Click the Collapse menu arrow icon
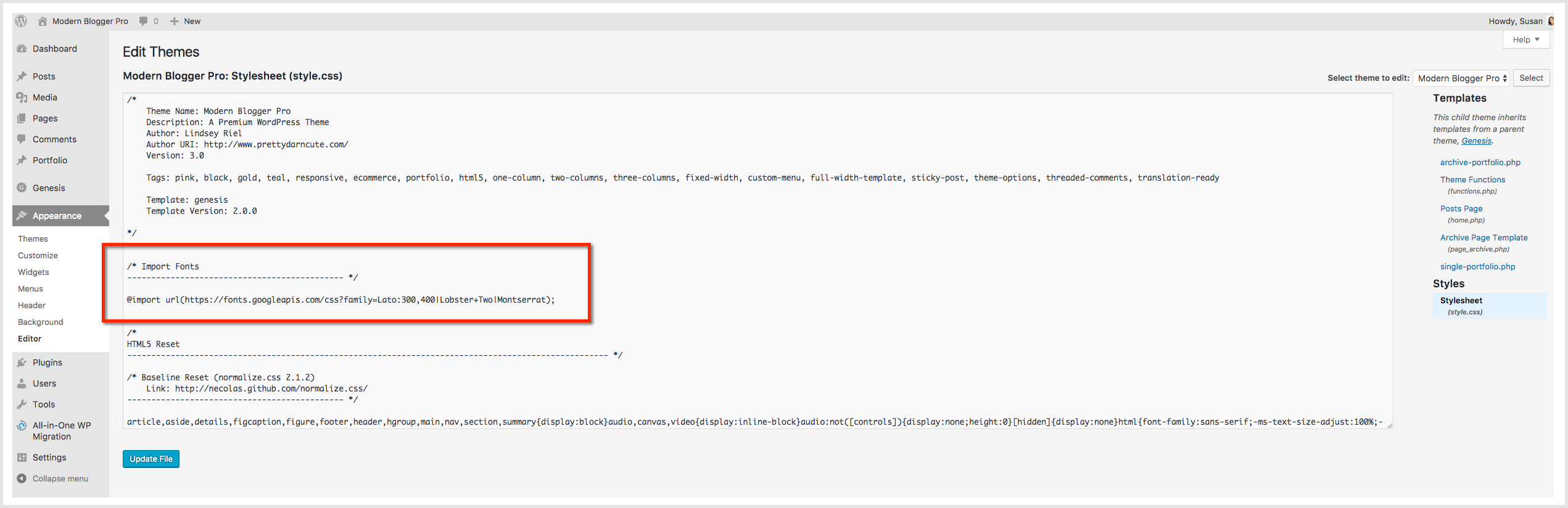Screen dimensions: 1568x508 coord(22,478)
